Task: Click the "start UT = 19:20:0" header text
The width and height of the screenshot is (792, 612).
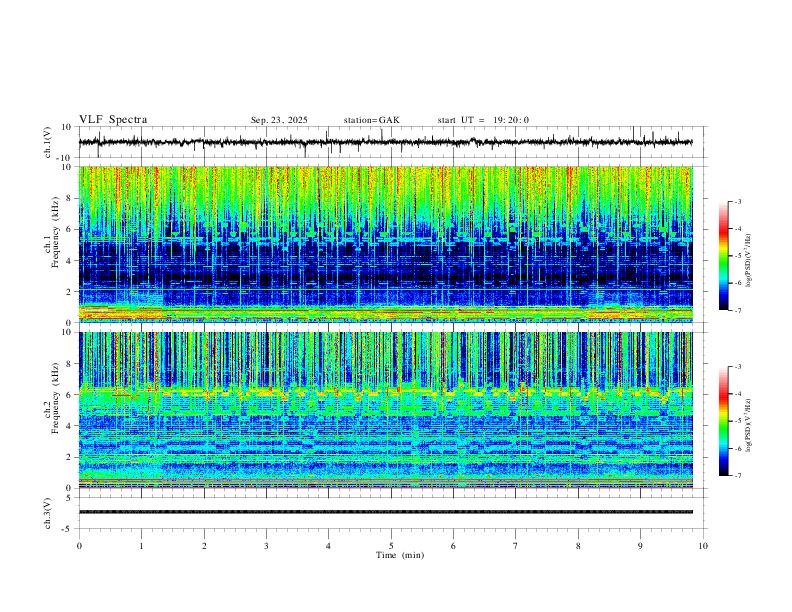Action: click(x=483, y=120)
